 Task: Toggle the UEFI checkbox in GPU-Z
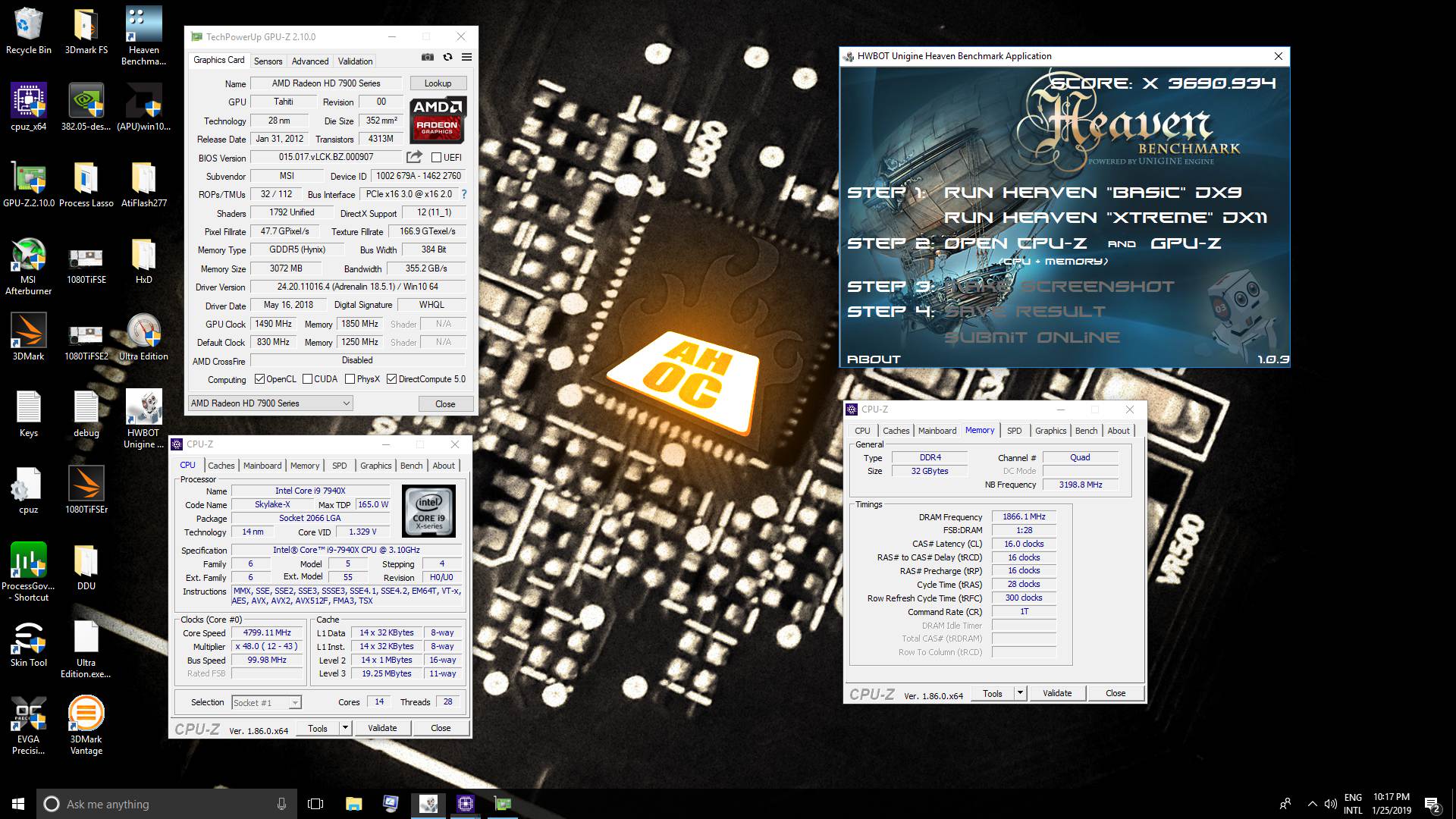pos(436,158)
